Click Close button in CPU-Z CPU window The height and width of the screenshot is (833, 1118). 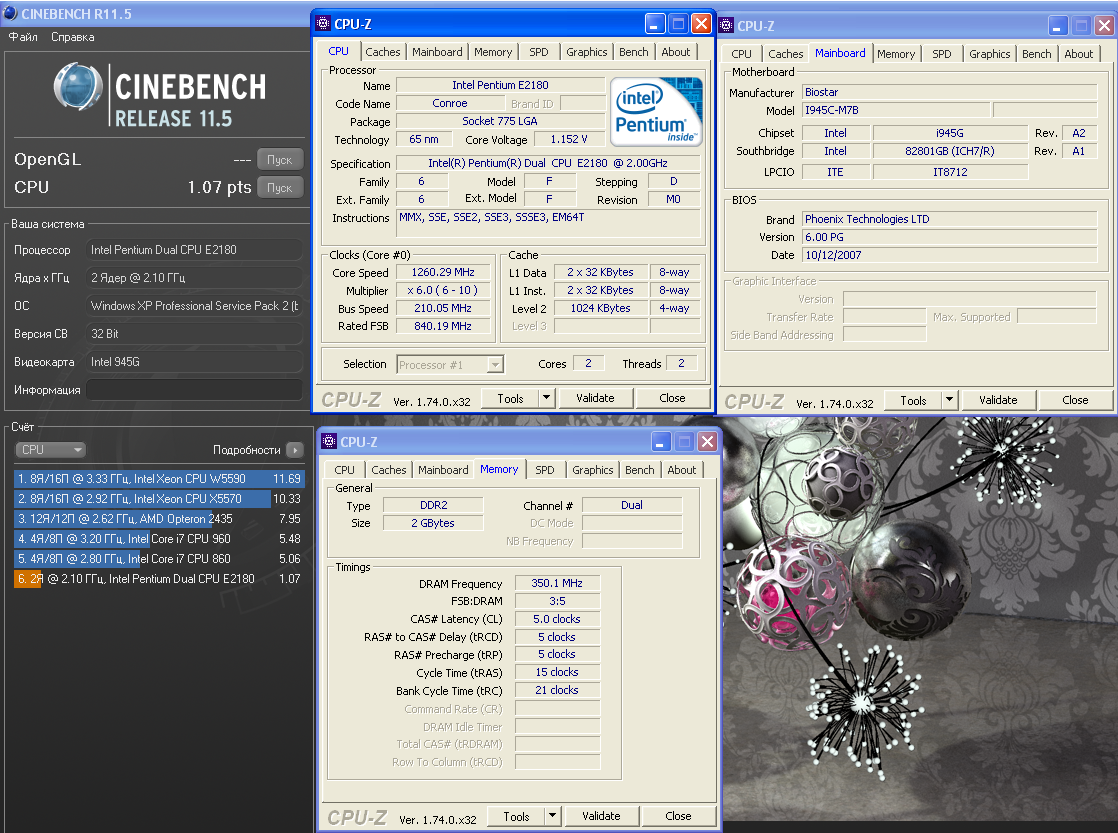(672, 398)
